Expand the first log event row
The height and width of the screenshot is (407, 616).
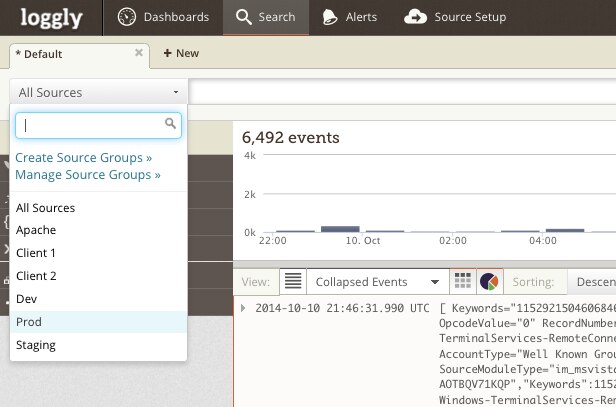pyautogui.click(x=243, y=307)
